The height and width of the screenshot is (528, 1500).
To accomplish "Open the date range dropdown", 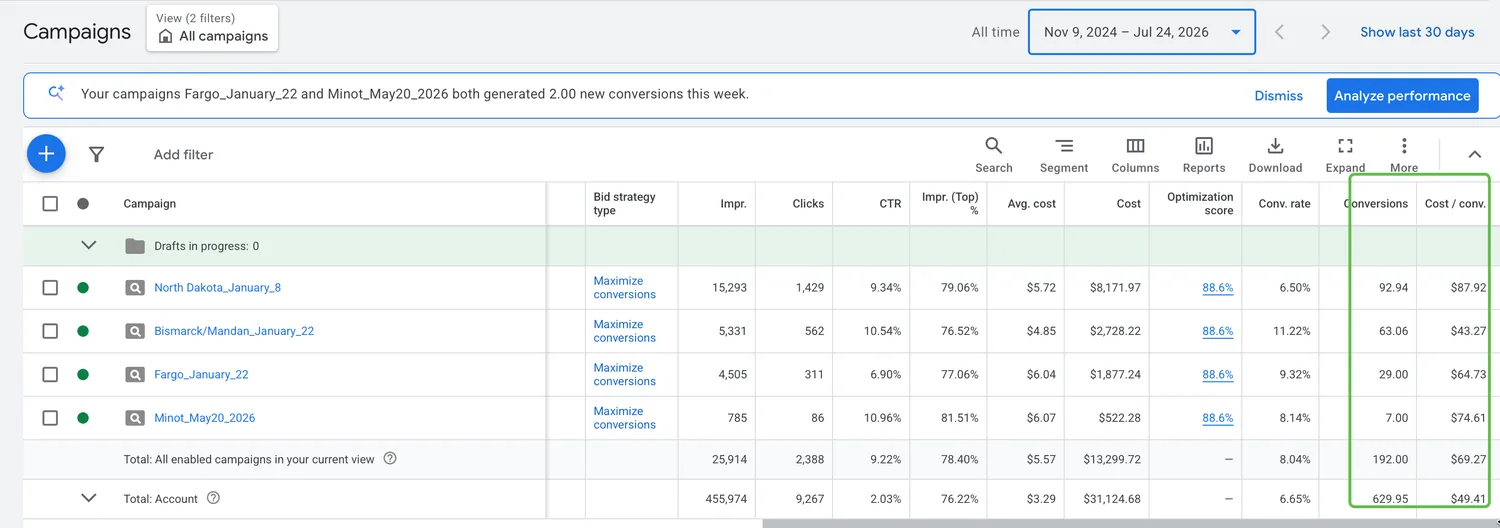I will (x=1142, y=32).
